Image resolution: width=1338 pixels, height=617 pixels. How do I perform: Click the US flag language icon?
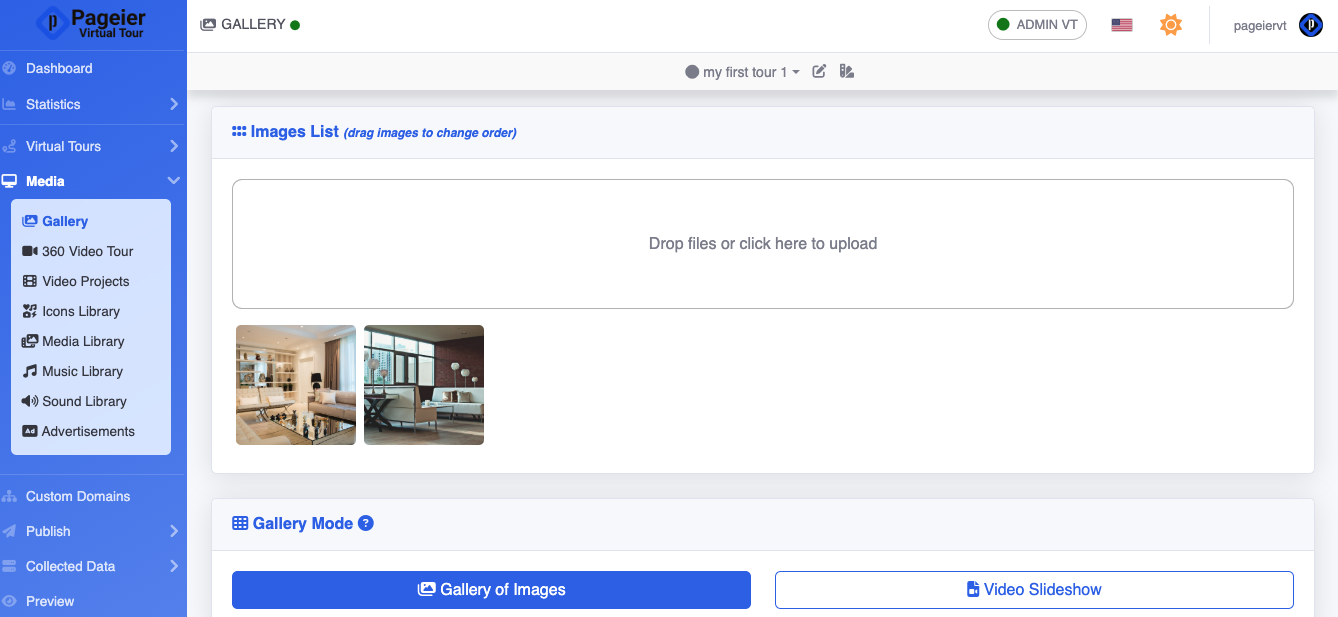(x=1122, y=25)
